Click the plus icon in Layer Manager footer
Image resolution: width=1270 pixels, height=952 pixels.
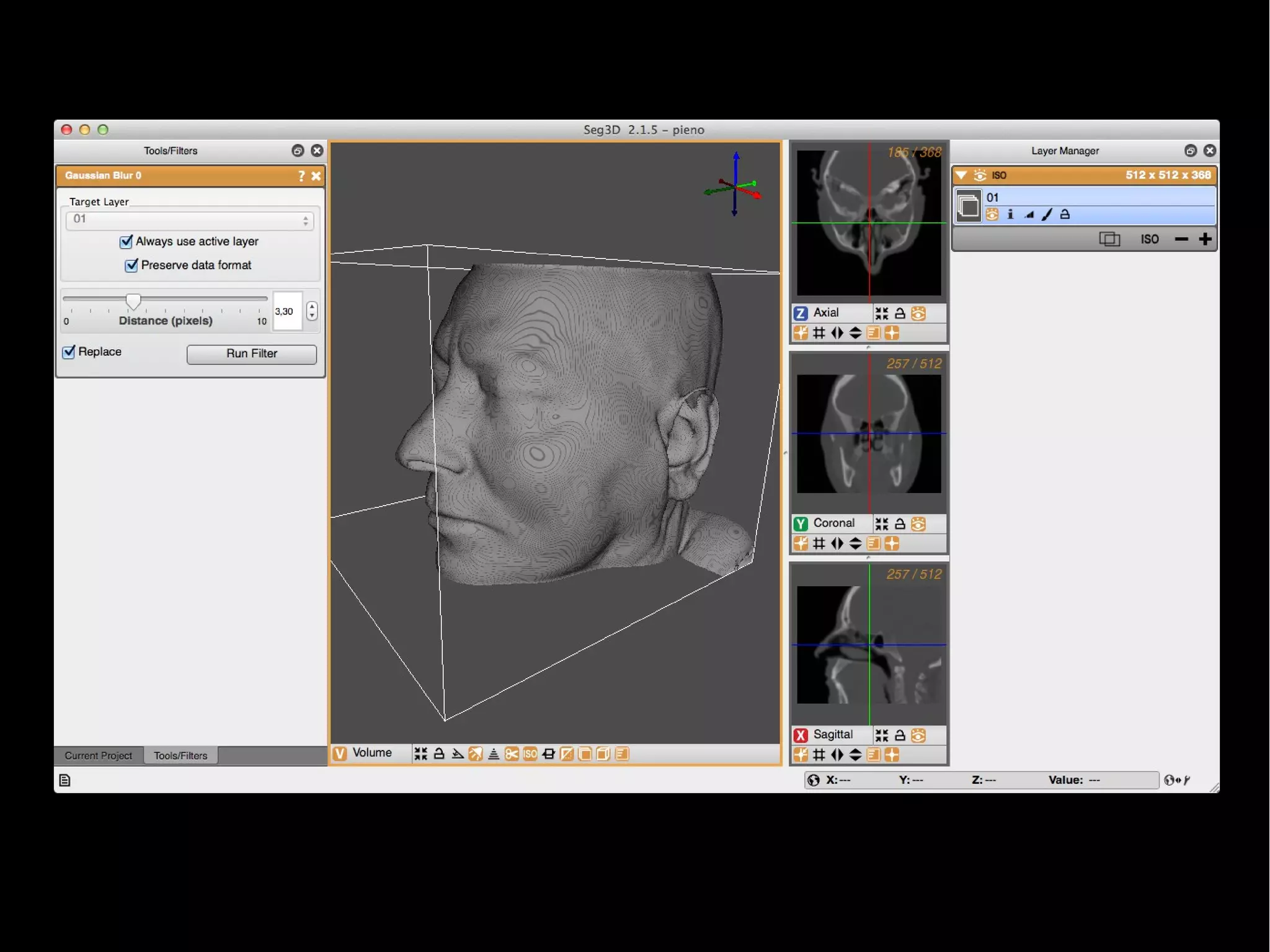[1205, 239]
